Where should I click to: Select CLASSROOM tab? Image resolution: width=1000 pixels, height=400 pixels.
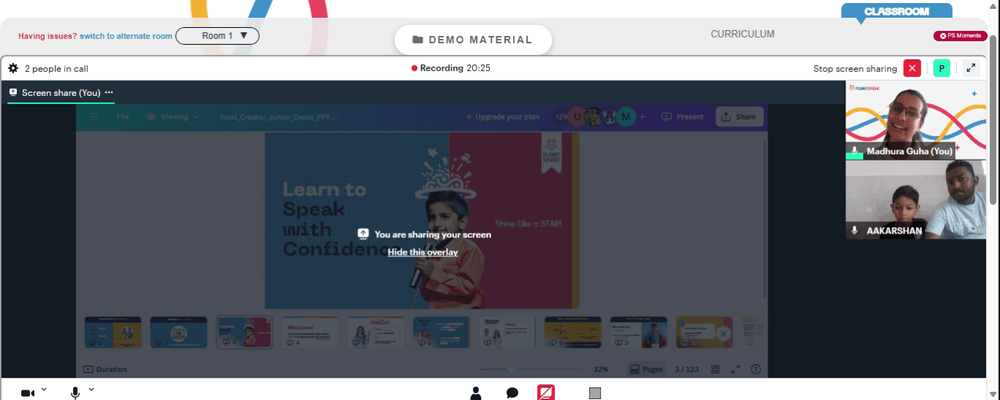[x=896, y=11]
